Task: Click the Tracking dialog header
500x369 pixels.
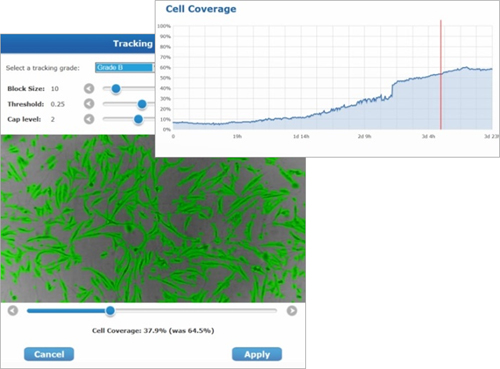Action: (x=78, y=44)
